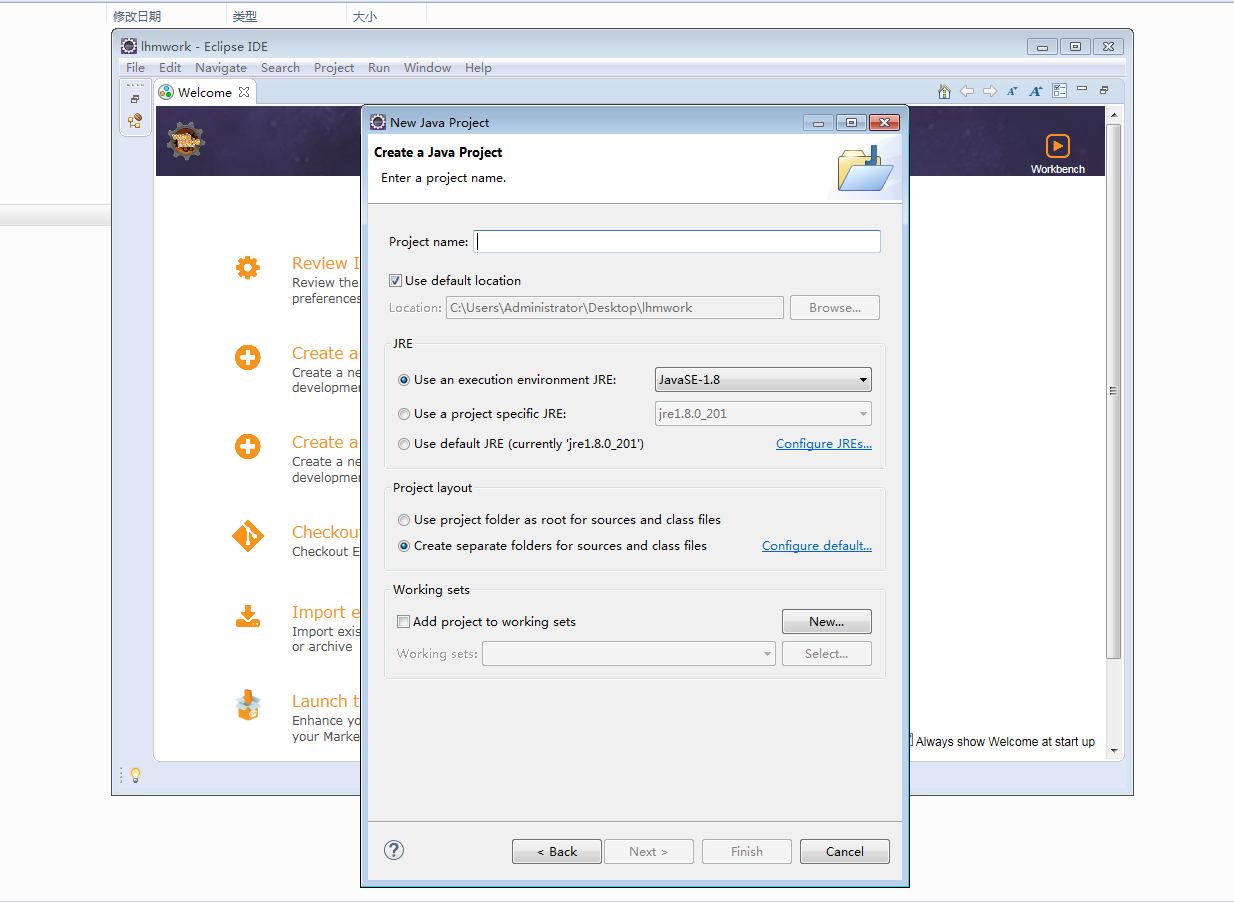Open the Configure default layout link
Image resolution: width=1234 pixels, height=902 pixels.
pos(817,546)
